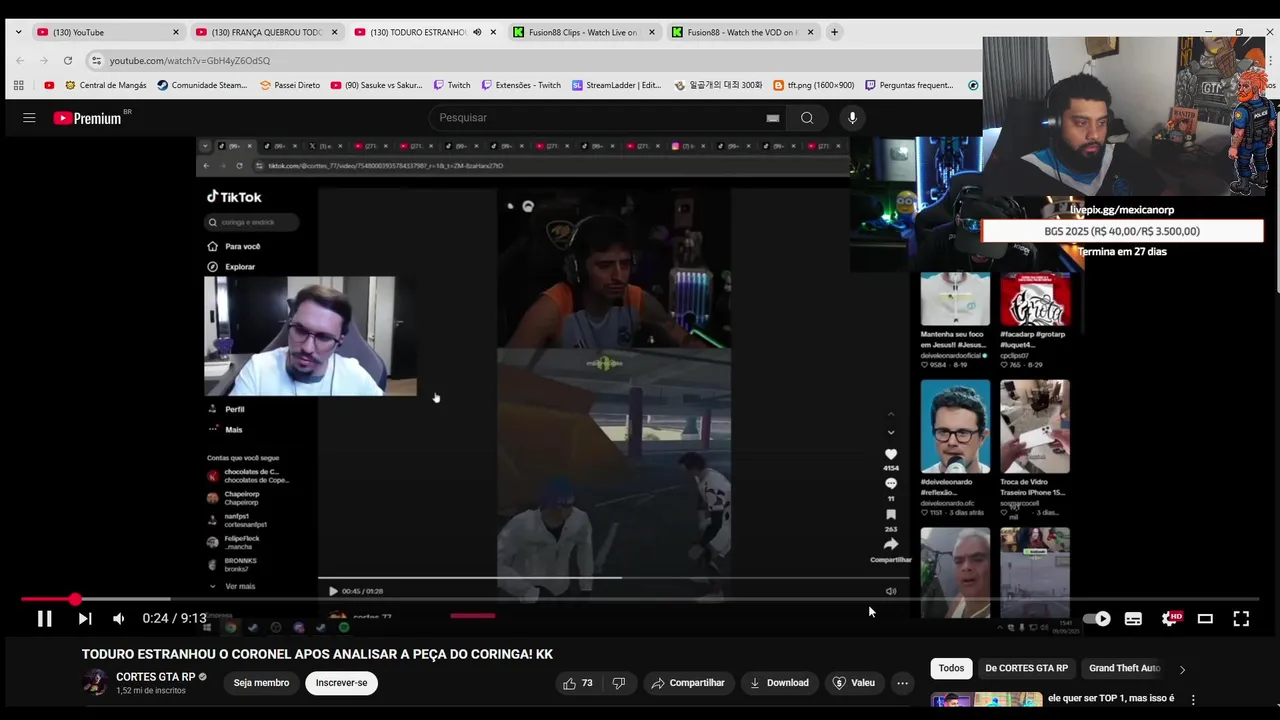Open tft.png (1600×900) bookmark
The image size is (1280, 720).
813,85
